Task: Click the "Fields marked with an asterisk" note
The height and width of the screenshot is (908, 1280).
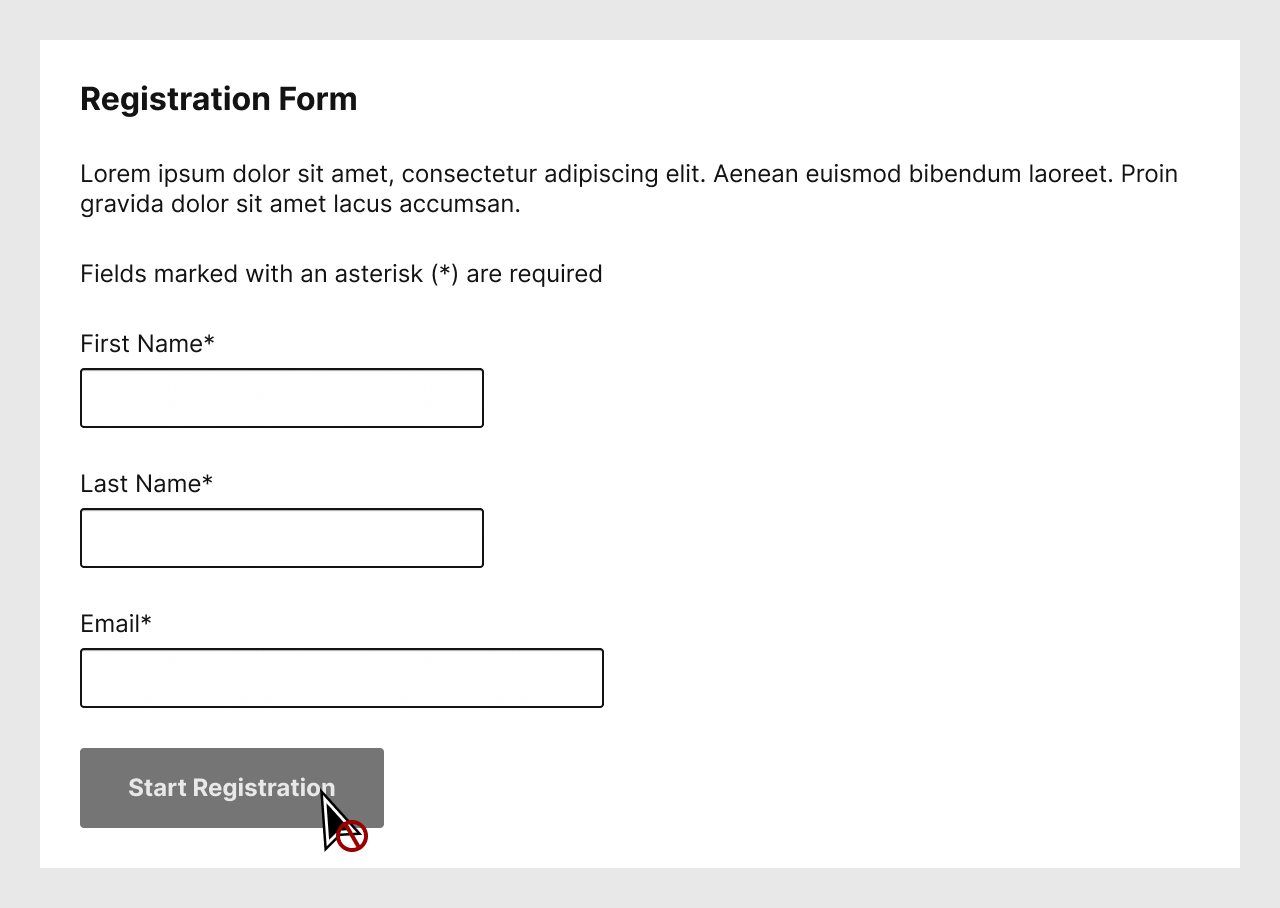Action: coord(341,274)
